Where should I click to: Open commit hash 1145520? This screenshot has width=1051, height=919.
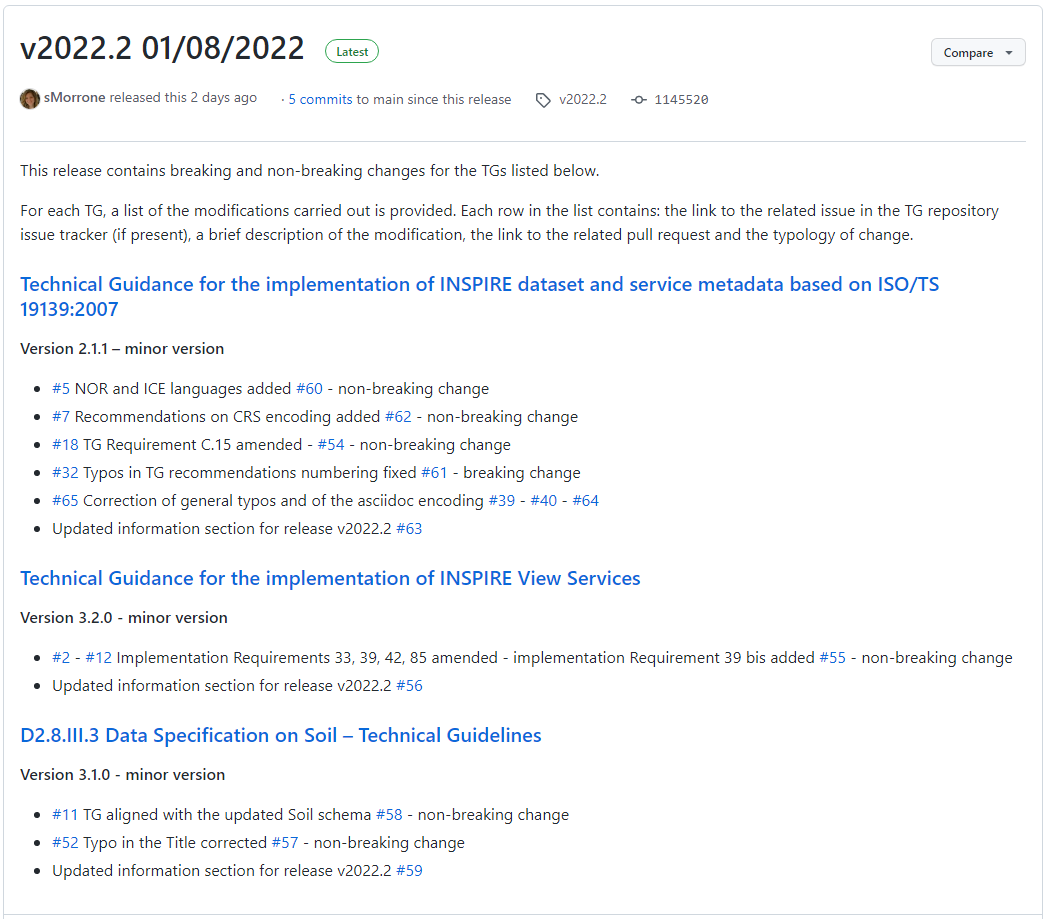tap(681, 100)
